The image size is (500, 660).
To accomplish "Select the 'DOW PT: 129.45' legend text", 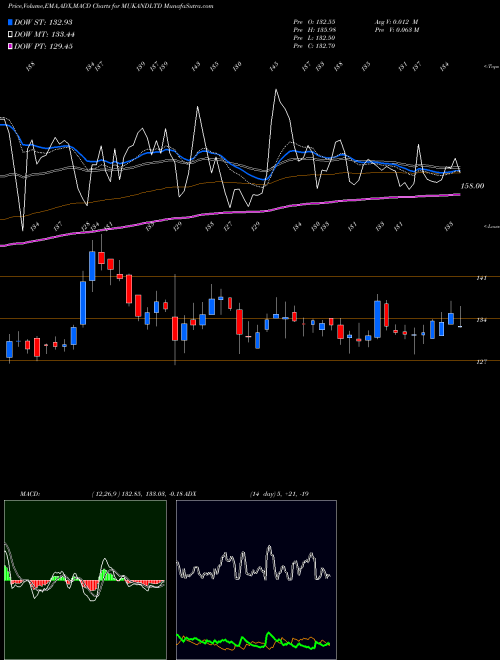I will click(x=43, y=46).
